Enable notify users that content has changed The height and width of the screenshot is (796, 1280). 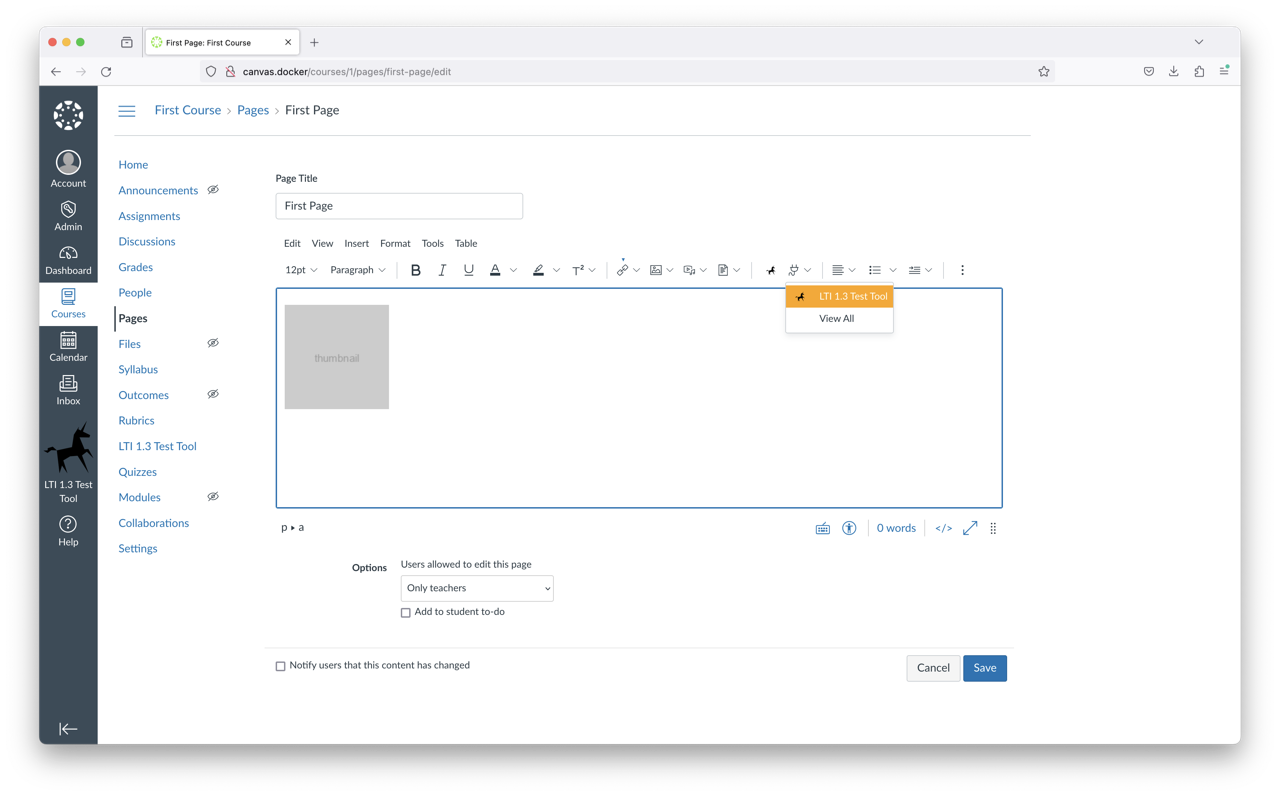tap(280, 665)
